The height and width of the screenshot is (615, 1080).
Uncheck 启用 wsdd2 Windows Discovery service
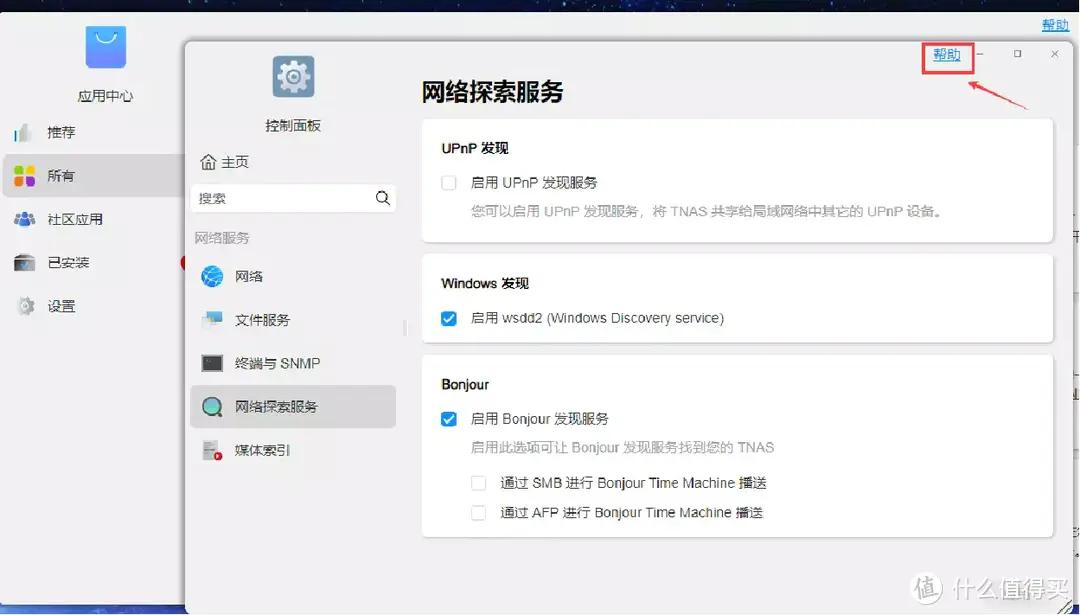[x=448, y=318]
